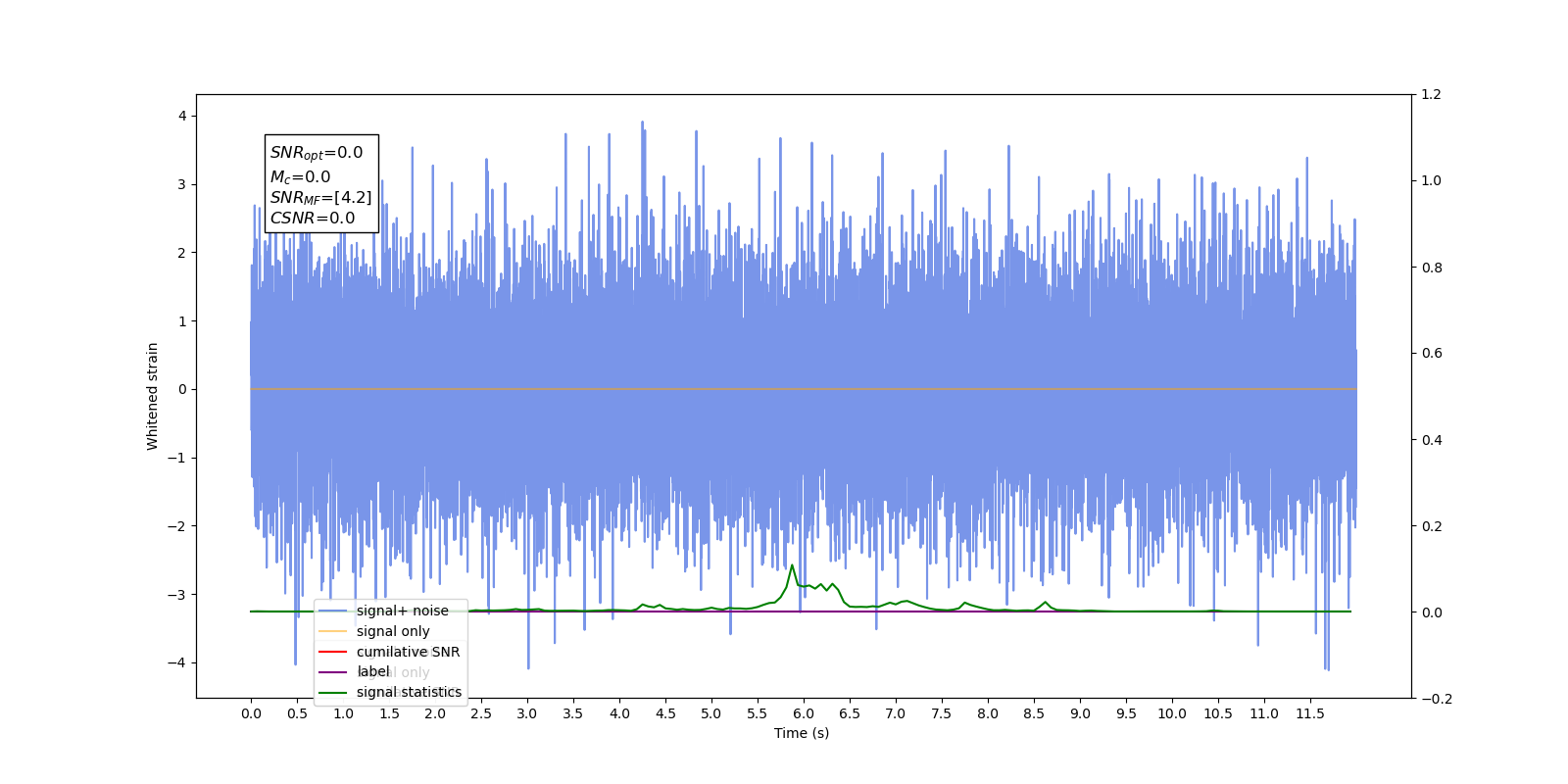Click the 3.5 tick on time axis
This screenshot has height=784, width=1568.
pos(573,713)
